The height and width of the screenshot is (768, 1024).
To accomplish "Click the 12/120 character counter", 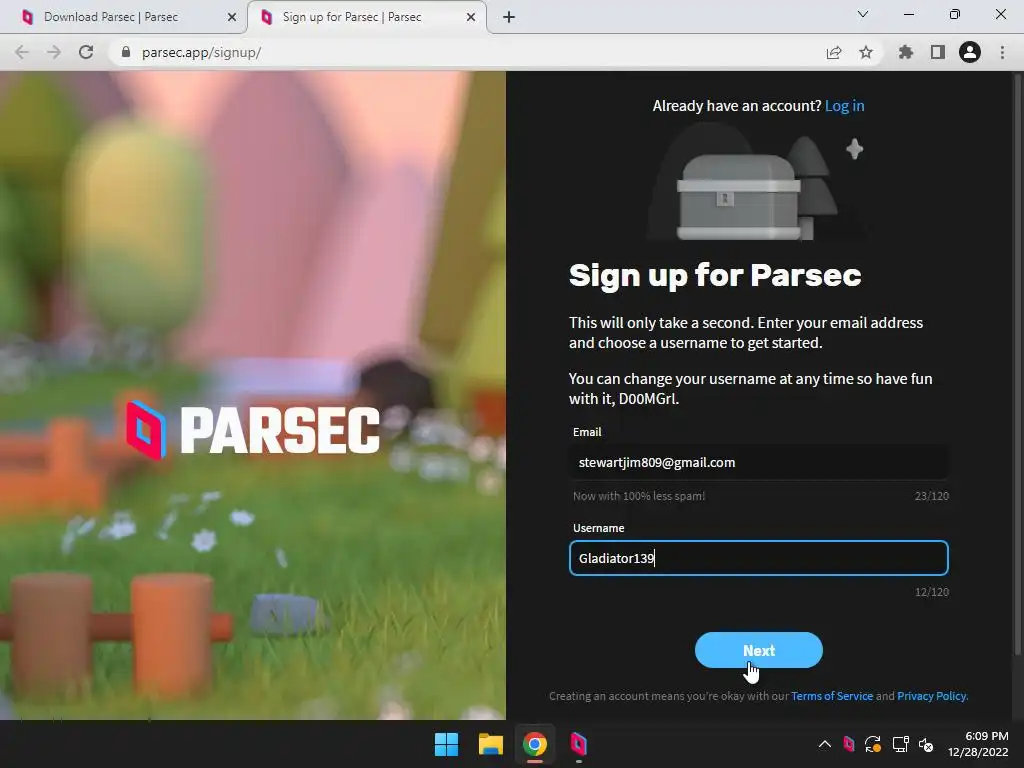I will point(931,592).
